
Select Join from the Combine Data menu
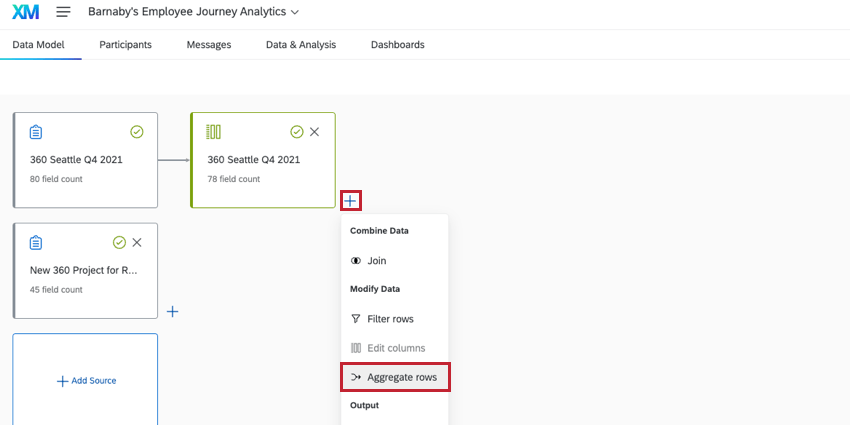(376, 260)
